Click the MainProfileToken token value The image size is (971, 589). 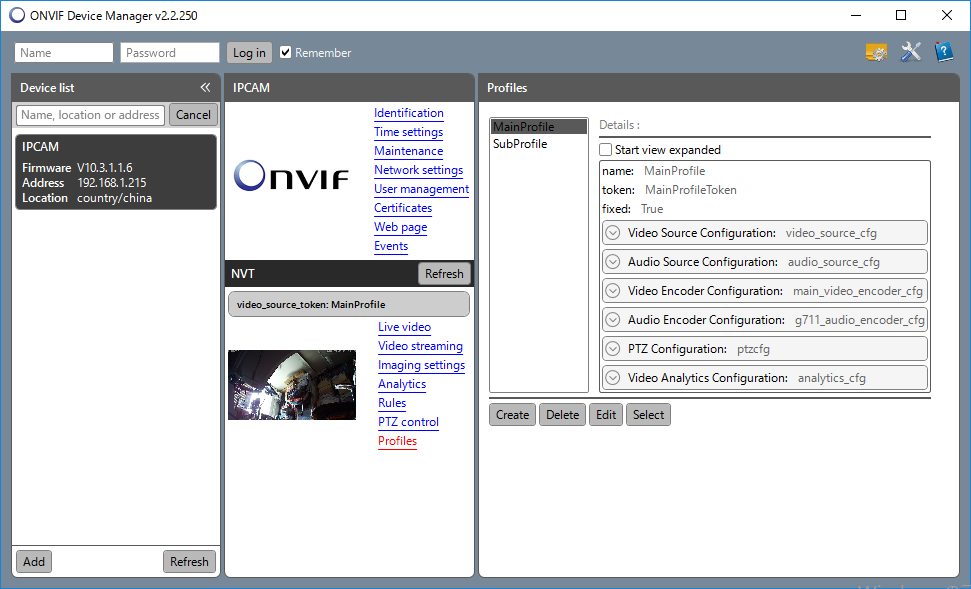[690, 190]
